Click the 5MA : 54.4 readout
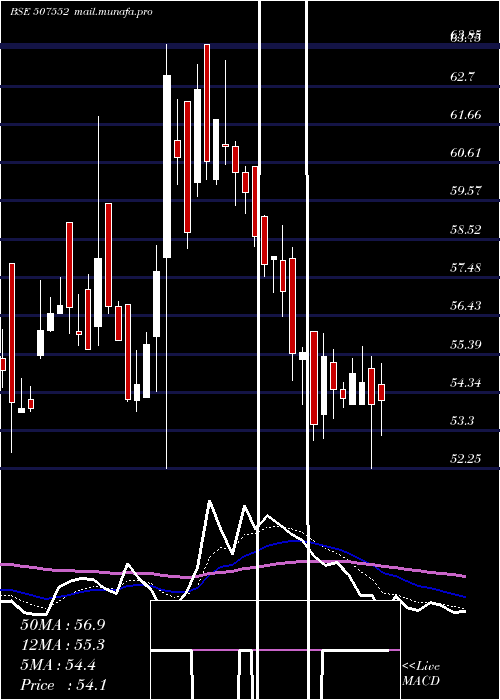 click(58, 665)
